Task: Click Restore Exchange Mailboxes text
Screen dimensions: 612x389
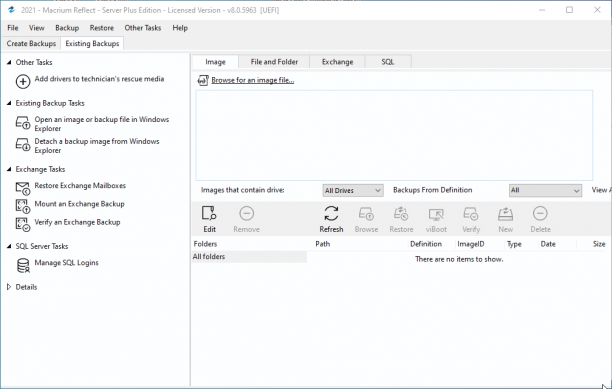Action: 80,186
